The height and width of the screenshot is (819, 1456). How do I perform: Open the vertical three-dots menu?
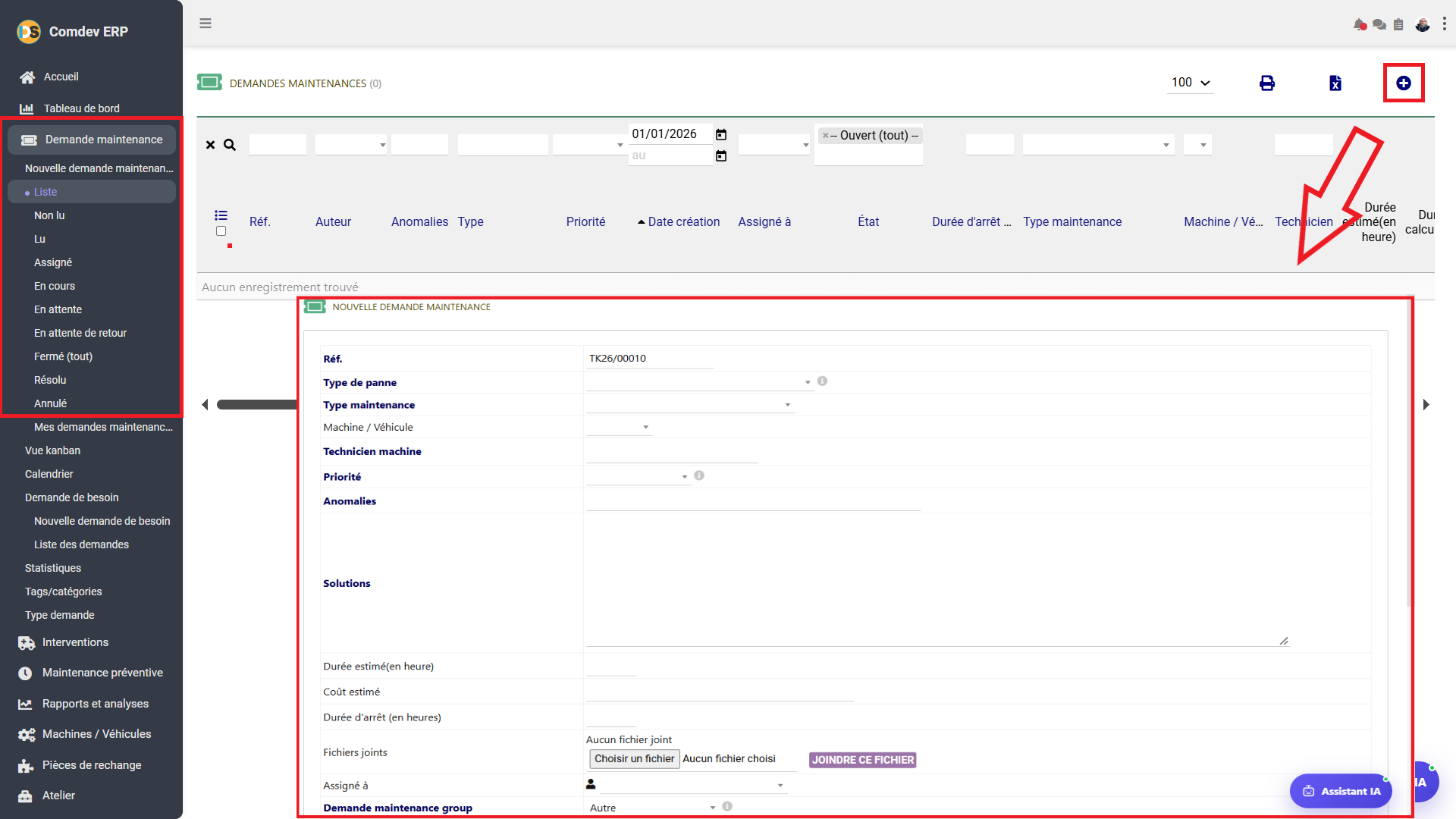pos(1445,24)
